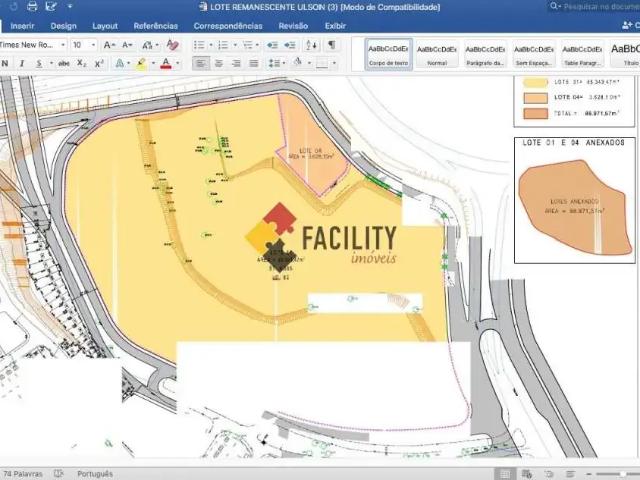Click the numbered list icon

point(223,45)
